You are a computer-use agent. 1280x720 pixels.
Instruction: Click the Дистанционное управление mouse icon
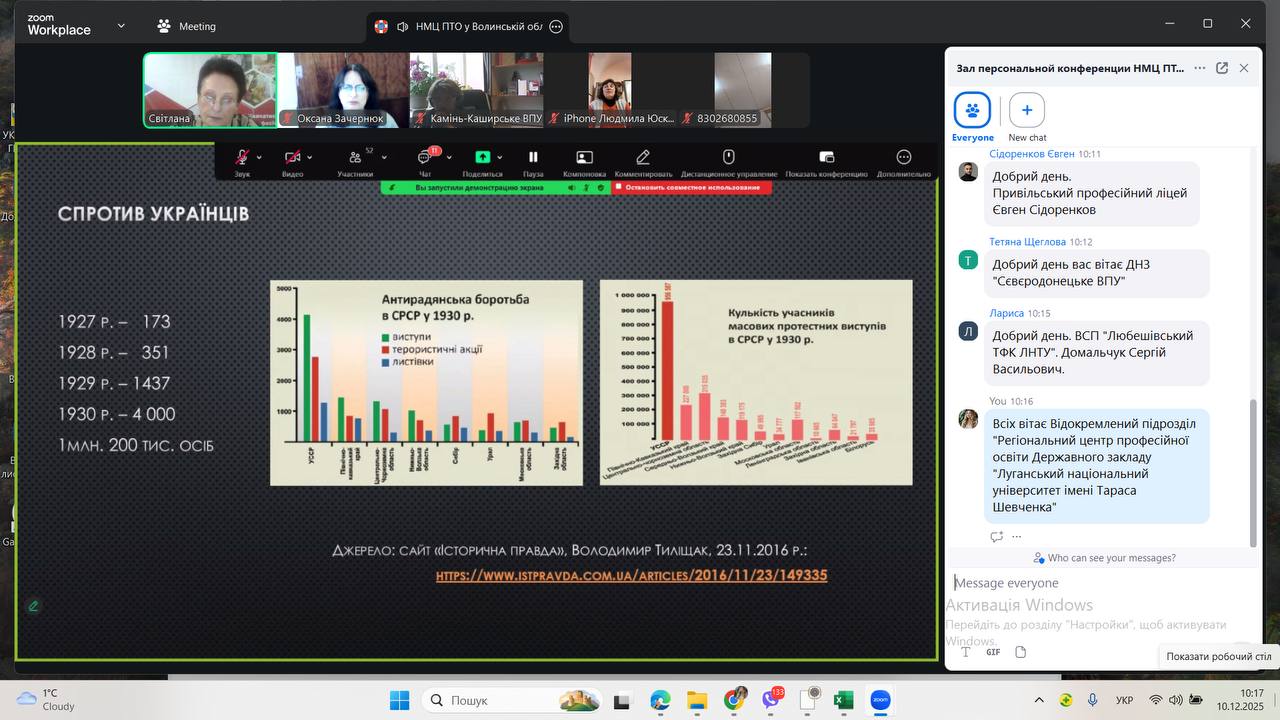click(729, 158)
